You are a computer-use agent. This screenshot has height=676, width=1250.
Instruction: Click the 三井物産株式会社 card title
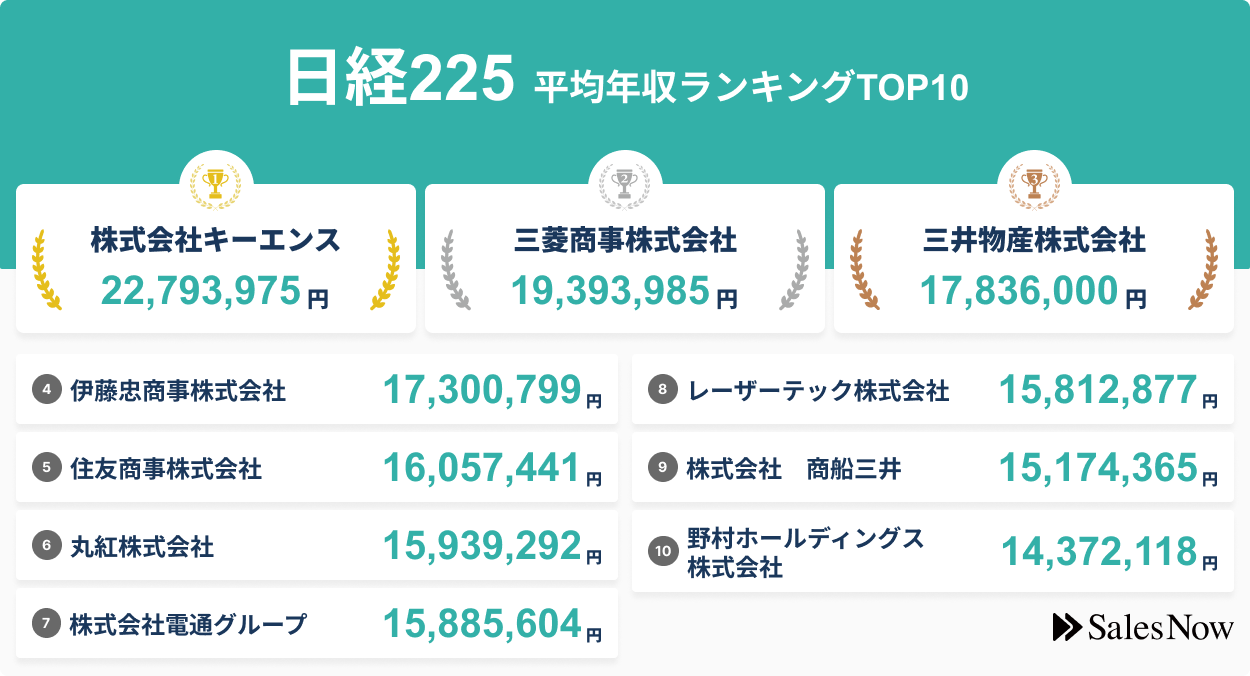coord(1034,241)
